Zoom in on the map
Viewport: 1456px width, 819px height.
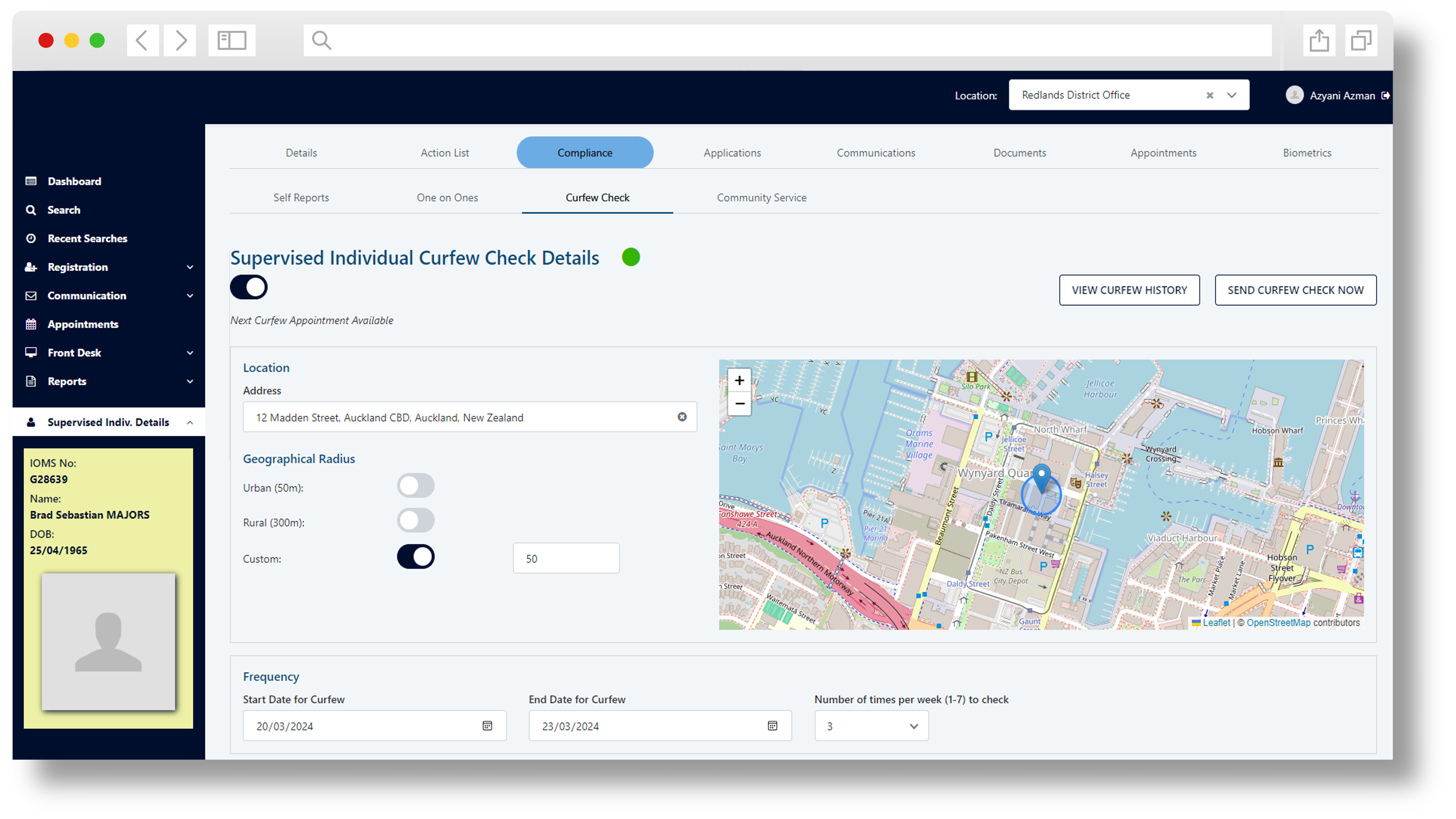click(x=739, y=381)
